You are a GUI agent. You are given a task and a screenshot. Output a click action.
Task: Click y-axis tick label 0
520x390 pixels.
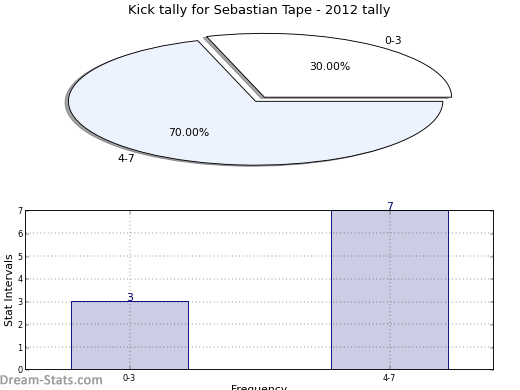click(x=21, y=370)
